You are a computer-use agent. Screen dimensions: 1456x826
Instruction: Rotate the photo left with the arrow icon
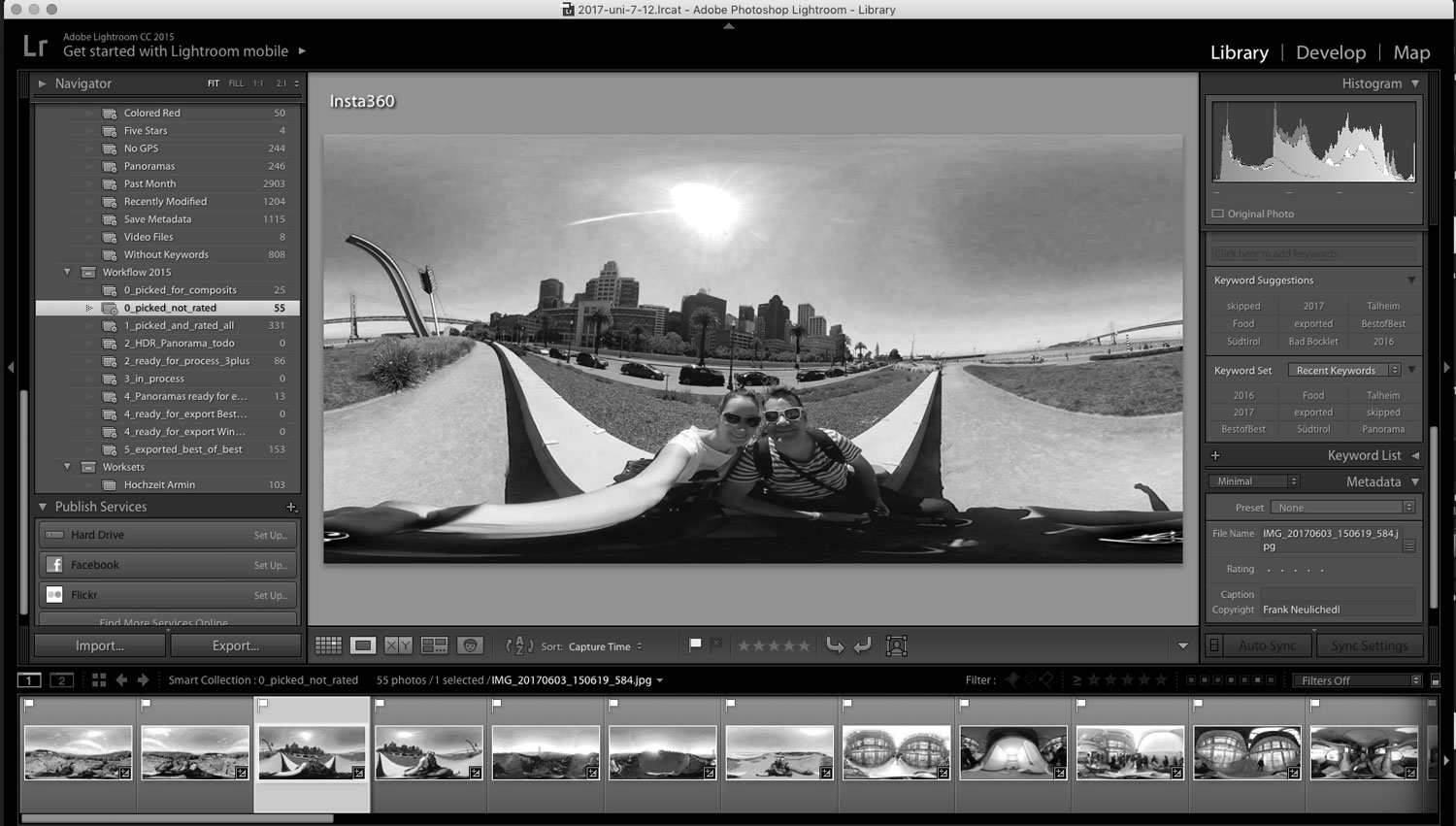[835, 644]
